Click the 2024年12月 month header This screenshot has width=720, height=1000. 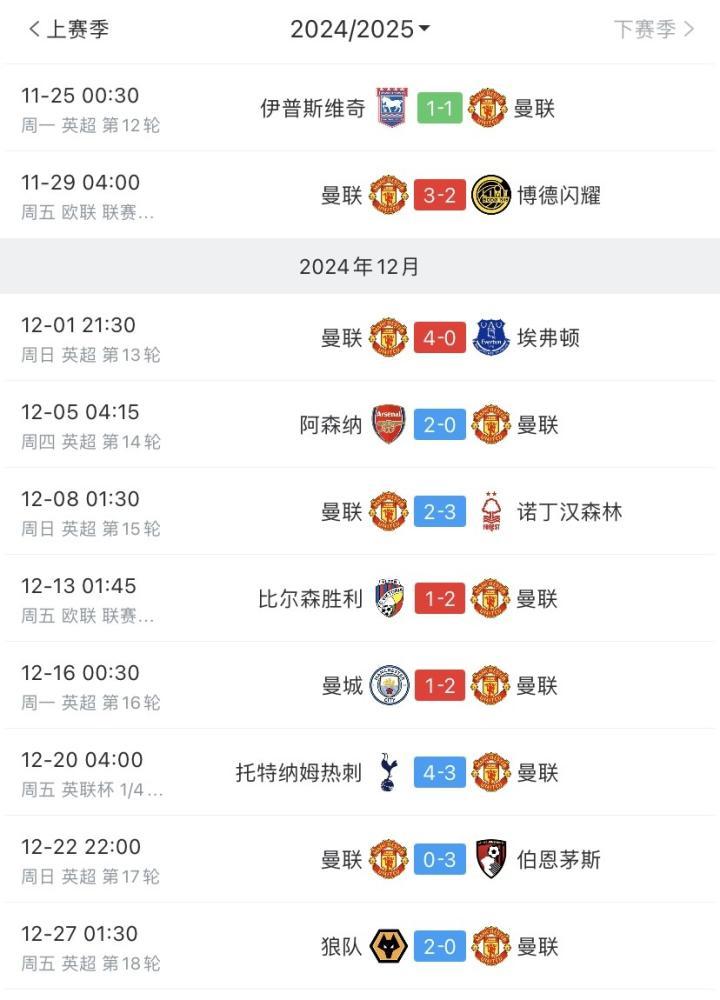point(360,267)
